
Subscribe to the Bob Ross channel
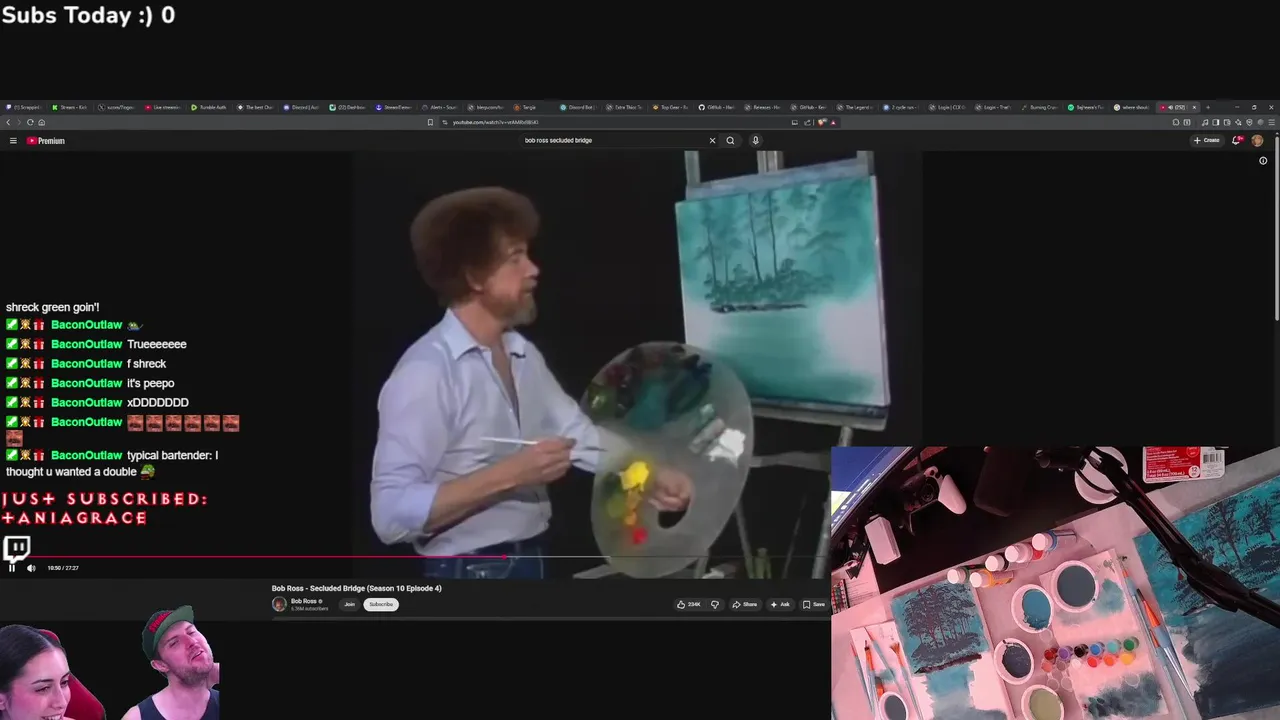point(381,604)
